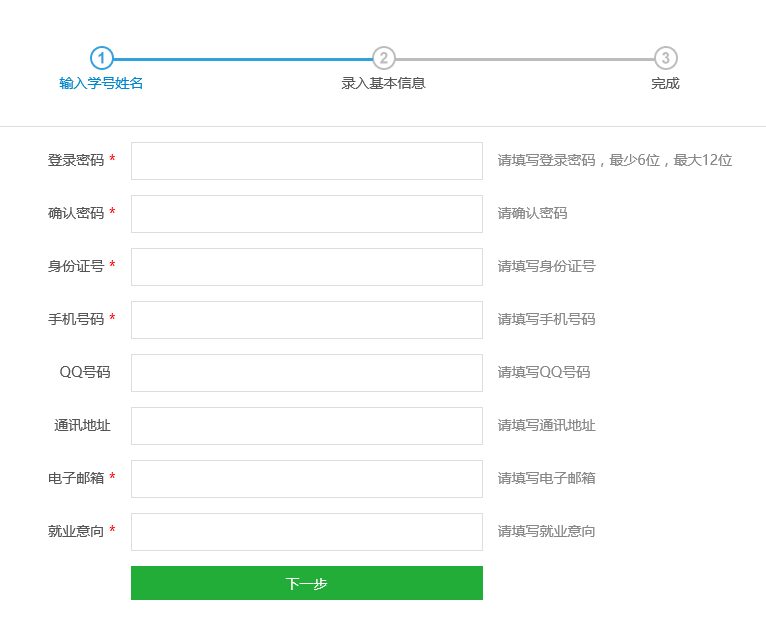
Task: Click the step 1 circle icon
Action: (x=101, y=58)
